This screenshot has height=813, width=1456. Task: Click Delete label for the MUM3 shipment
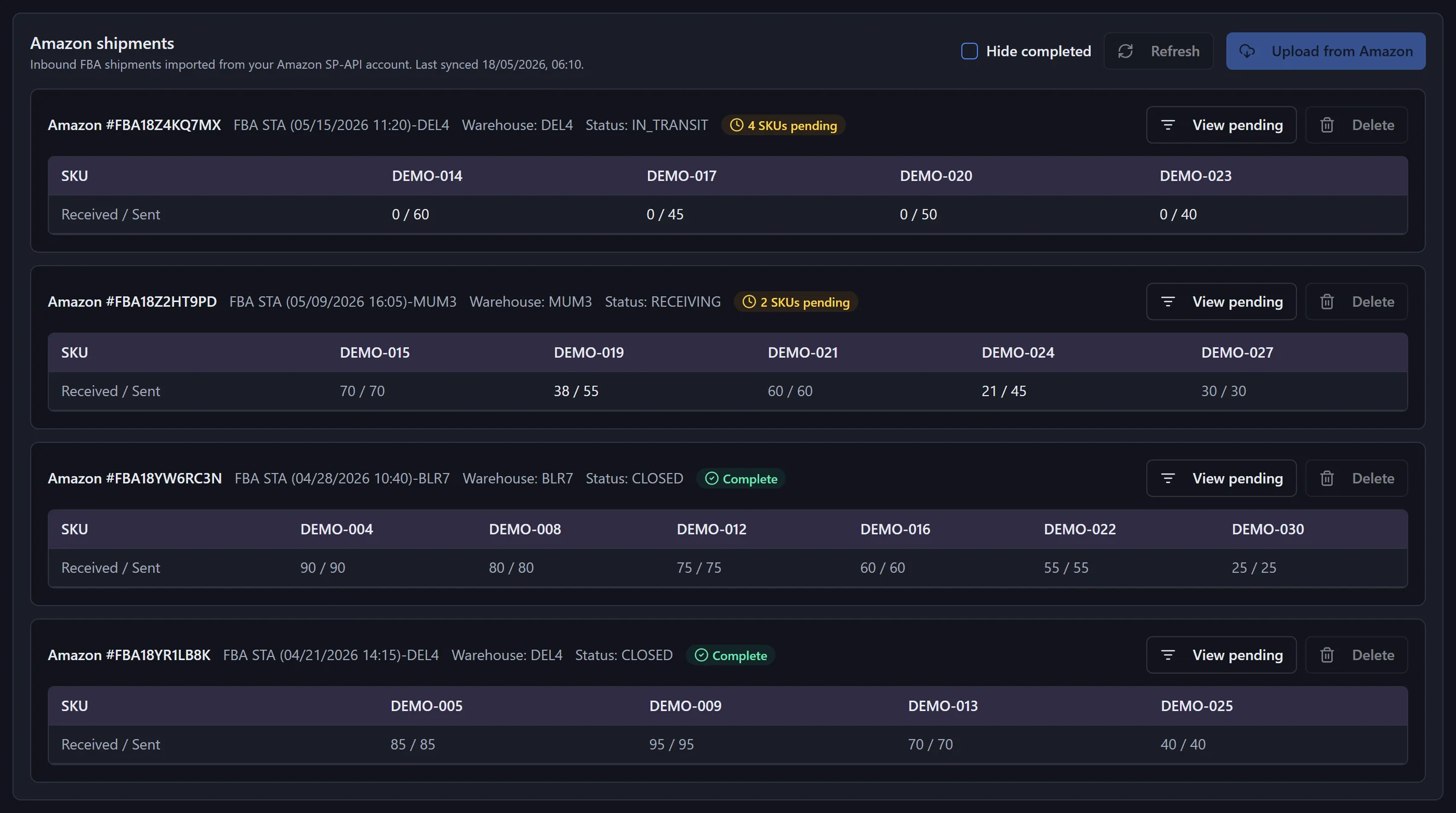[1373, 302]
